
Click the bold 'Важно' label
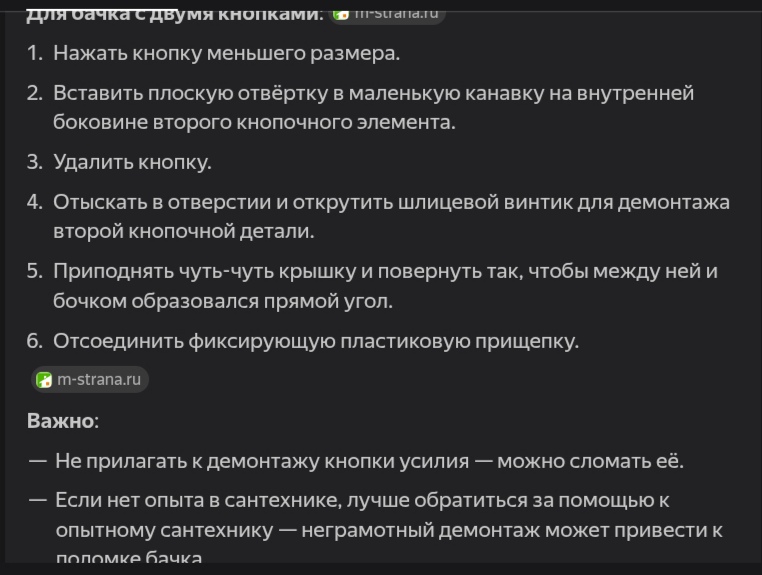pyautogui.click(x=60, y=420)
